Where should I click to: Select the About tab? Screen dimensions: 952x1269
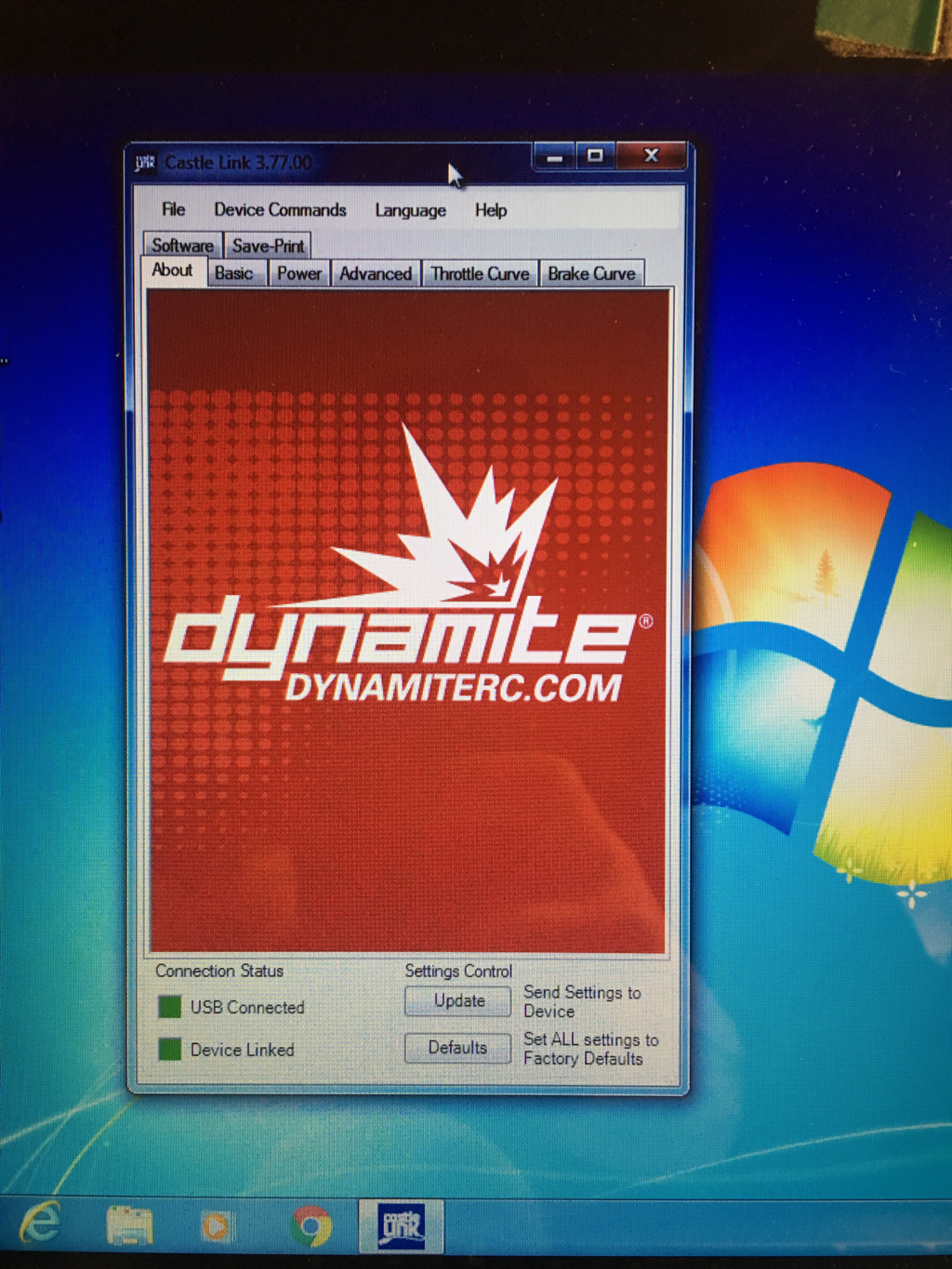tap(173, 271)
